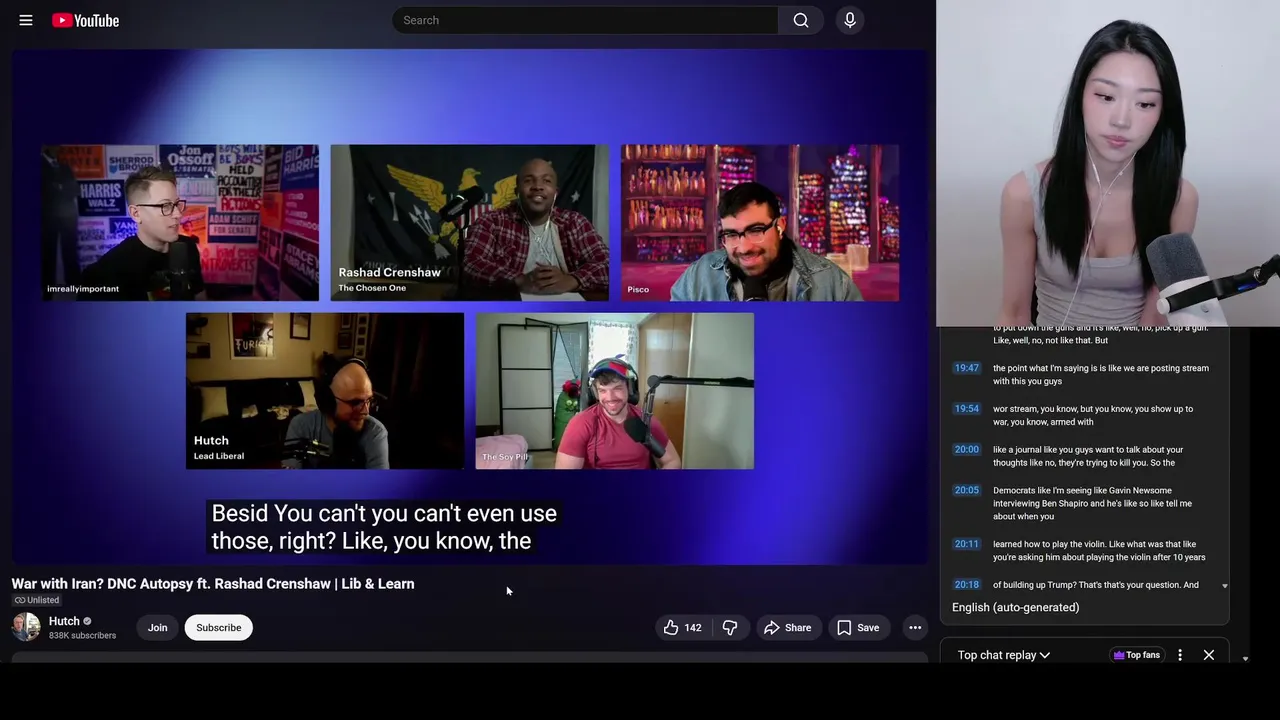1280x720 pixels.
Task: Open Top fans chip in chat
Action: pyautogui.click(x=1135, y=655)
